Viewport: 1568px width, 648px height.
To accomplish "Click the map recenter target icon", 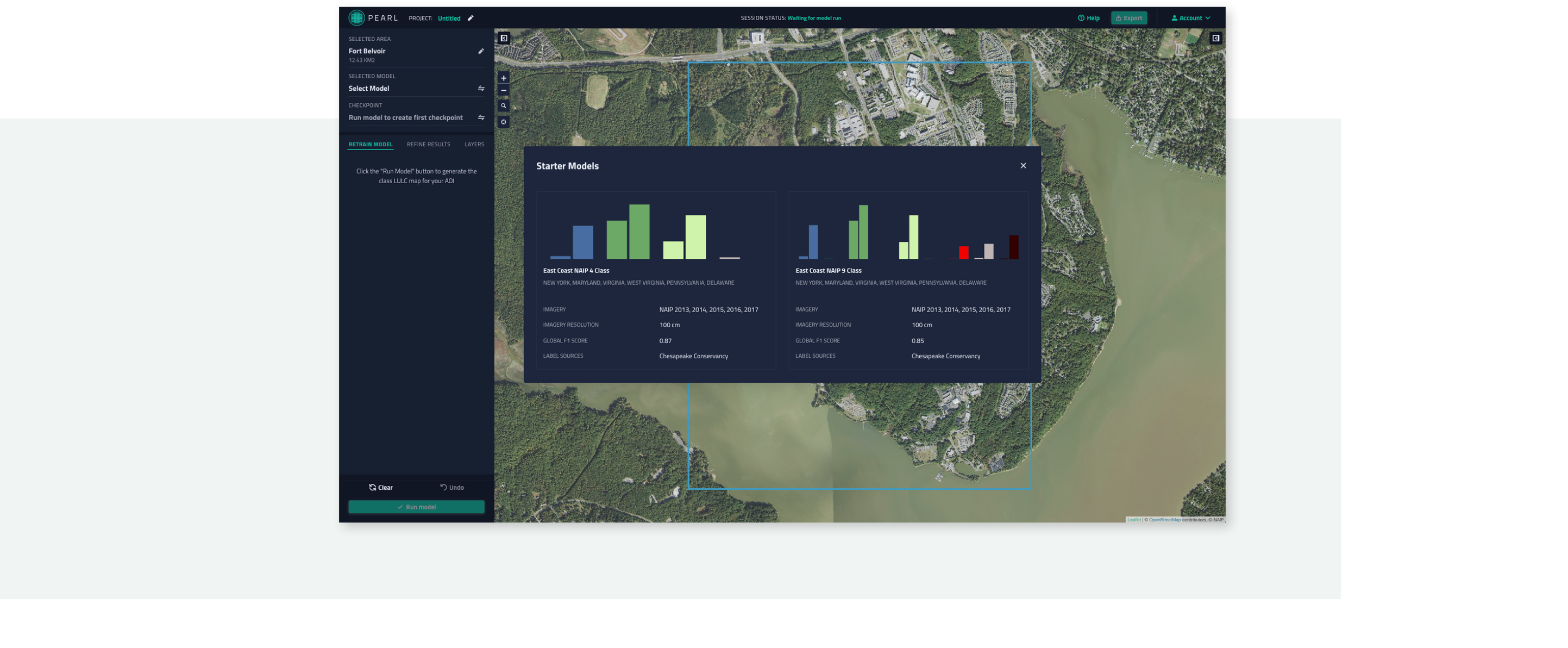I will click(504, 122).
